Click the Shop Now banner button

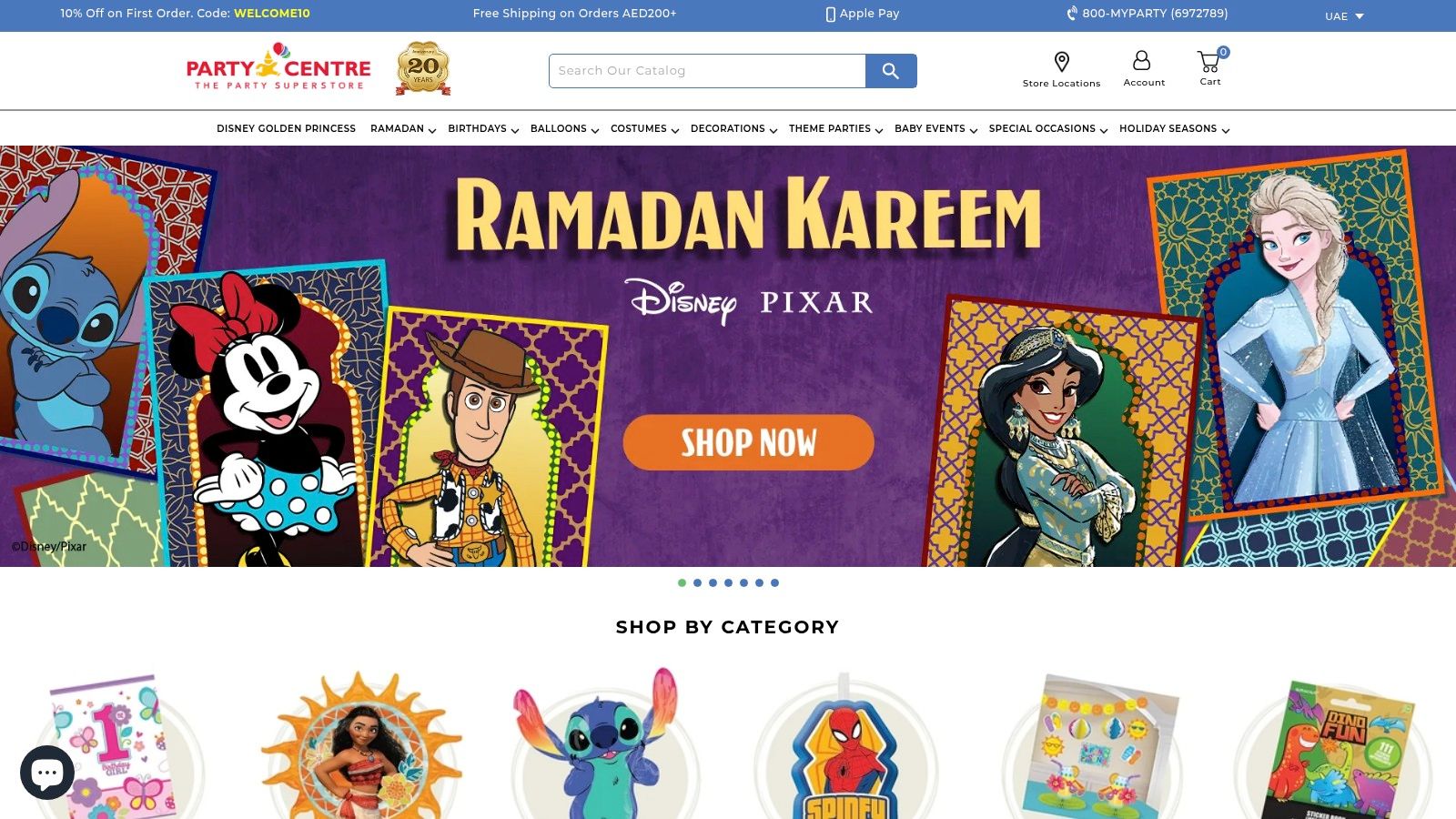(748, 442)
